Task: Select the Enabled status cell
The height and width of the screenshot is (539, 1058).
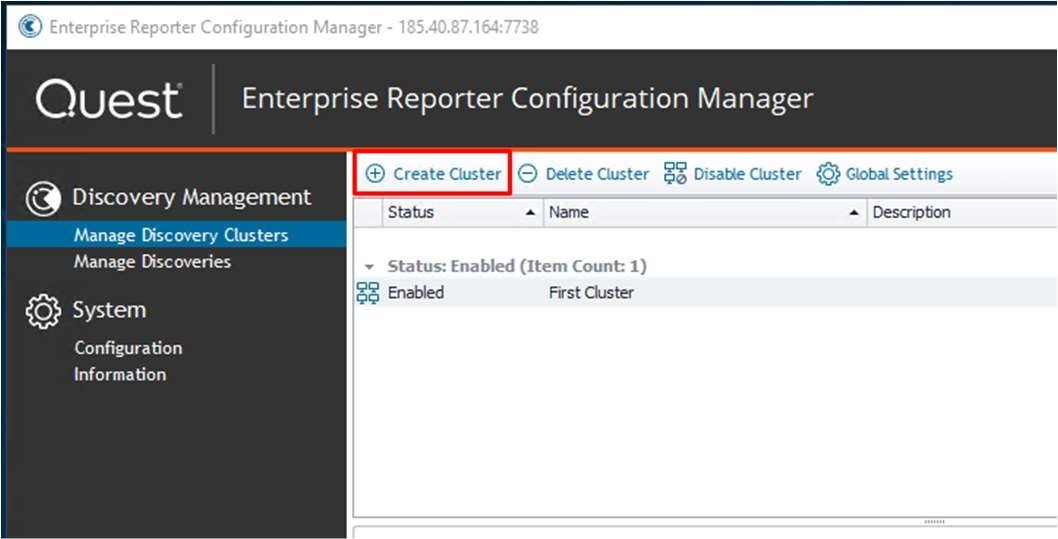Action: (416, 293)
